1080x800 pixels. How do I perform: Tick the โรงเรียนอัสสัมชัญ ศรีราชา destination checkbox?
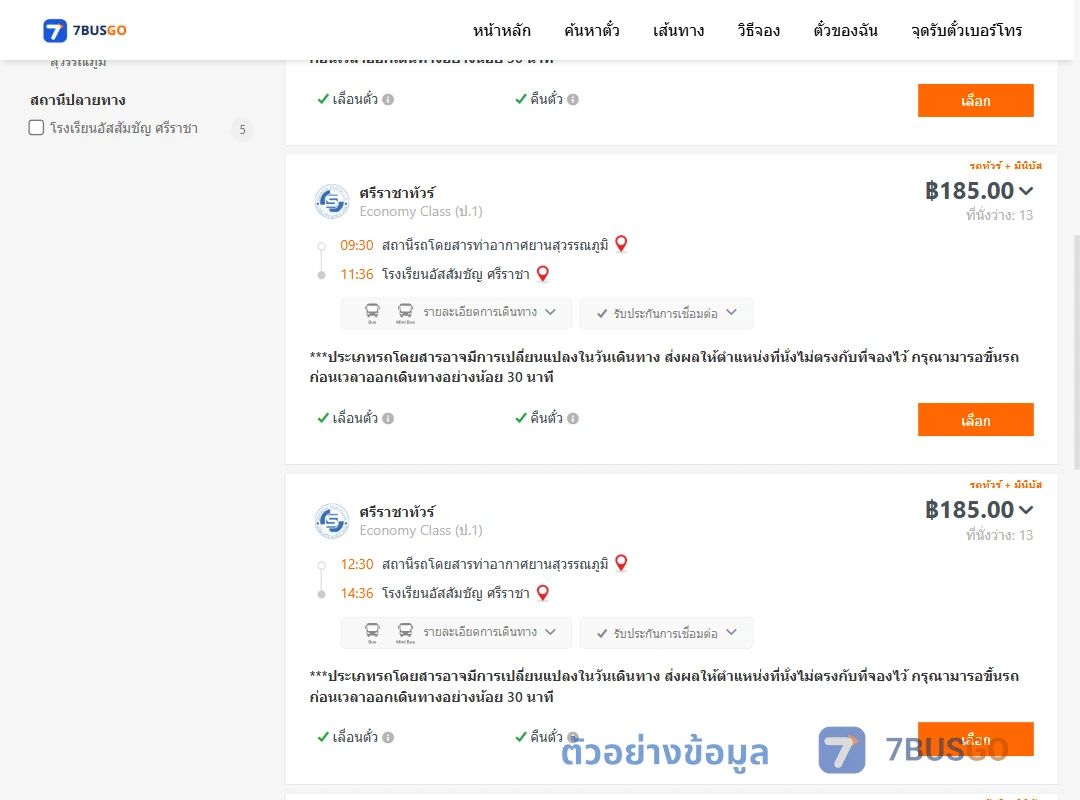tap(37, 127)
